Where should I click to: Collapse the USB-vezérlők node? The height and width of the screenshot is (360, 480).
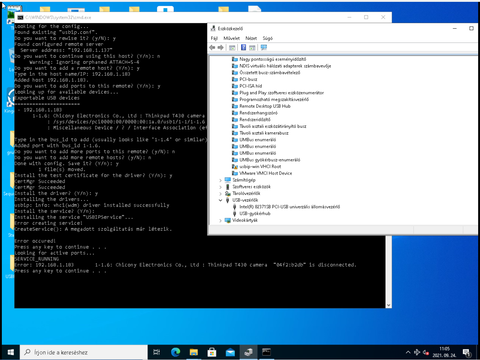pyautogui.click(x=220, y=200)
